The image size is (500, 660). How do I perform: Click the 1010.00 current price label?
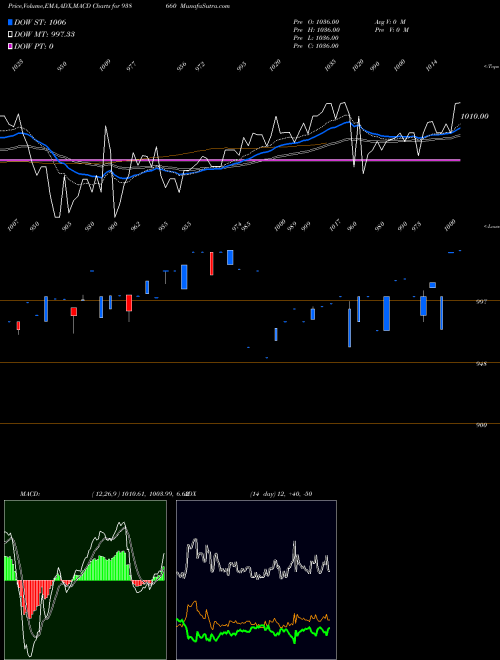(x=474, y=116)
